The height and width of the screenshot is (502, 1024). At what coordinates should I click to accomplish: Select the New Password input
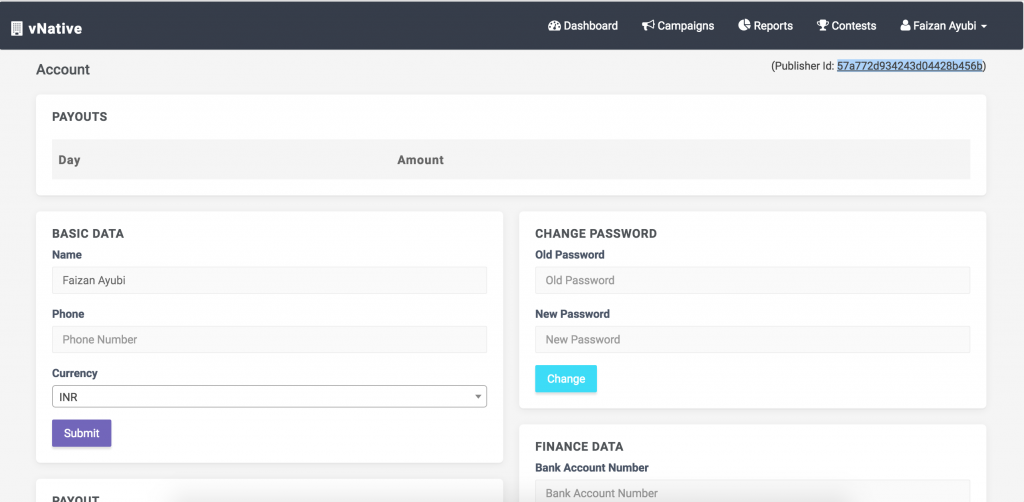click(752, 339)
